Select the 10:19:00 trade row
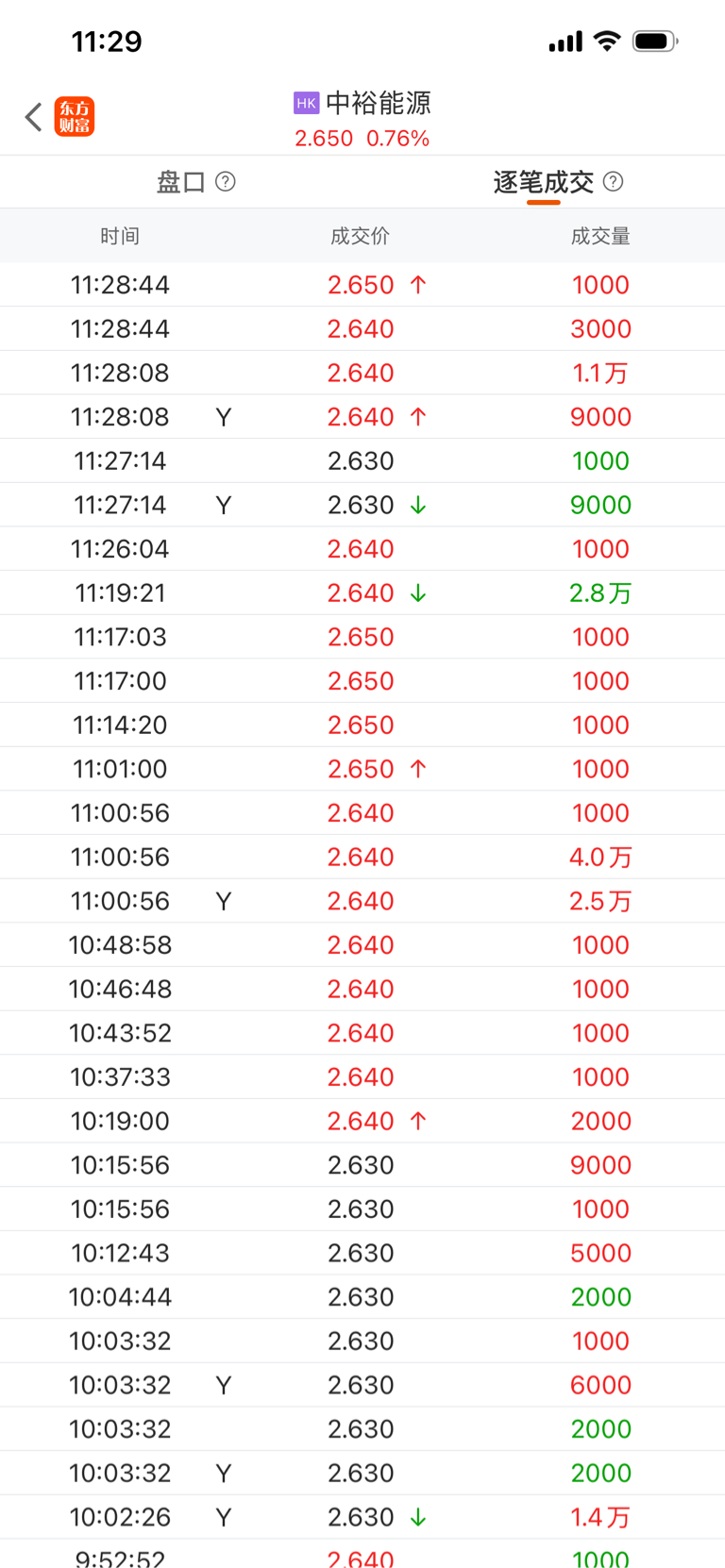 tap(362, 1121)
